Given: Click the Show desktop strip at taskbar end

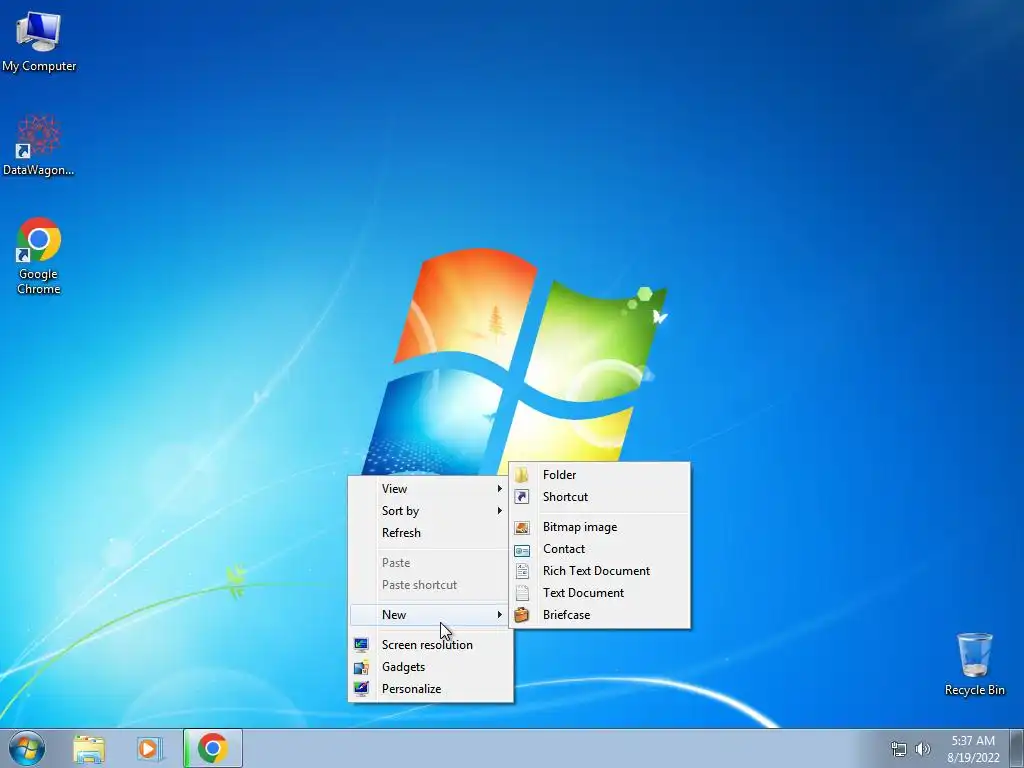Looking at the screenshot, I should (x=1017, y=748).
